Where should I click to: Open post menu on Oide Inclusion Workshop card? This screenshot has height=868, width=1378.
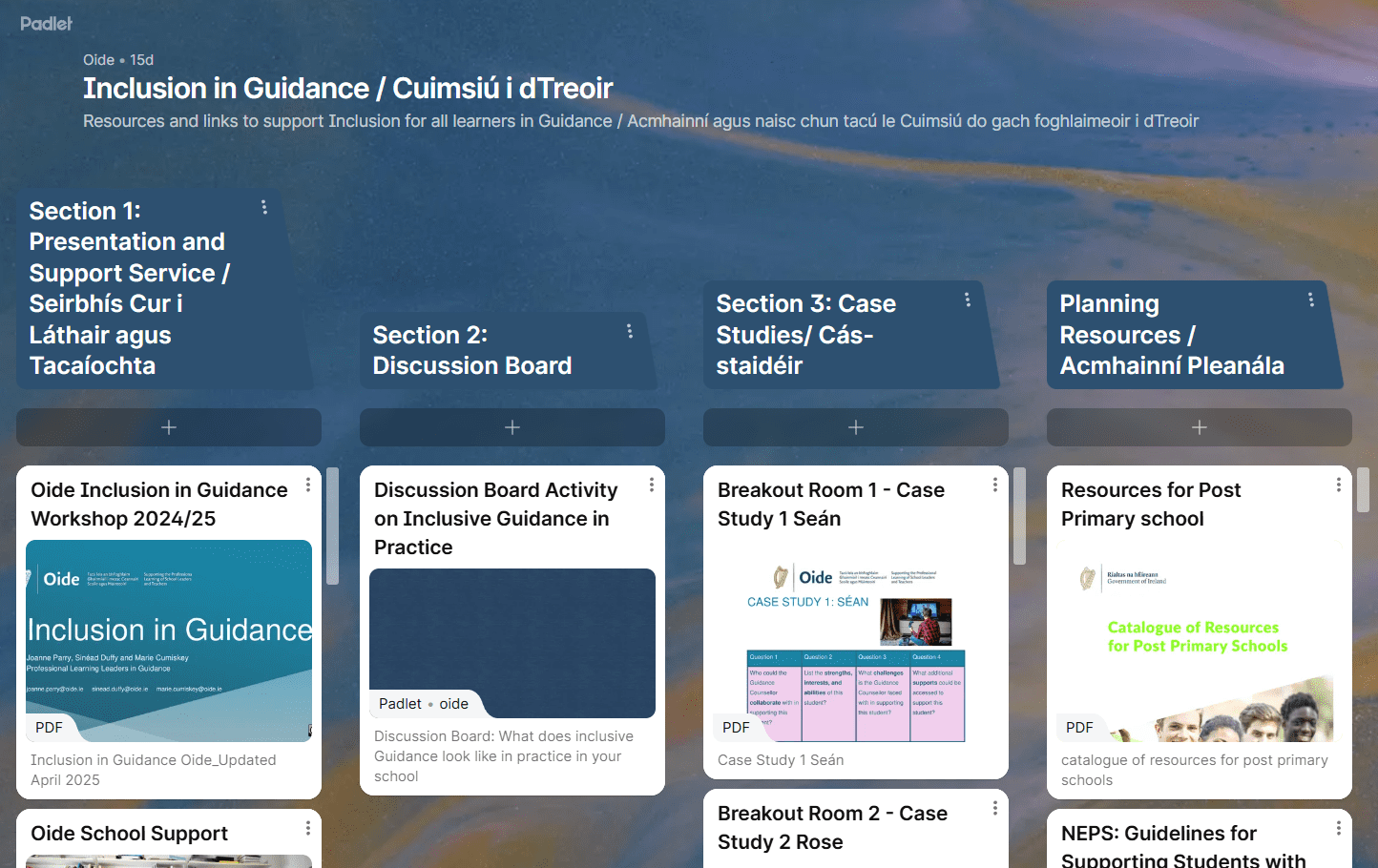(x=307, y=485)
